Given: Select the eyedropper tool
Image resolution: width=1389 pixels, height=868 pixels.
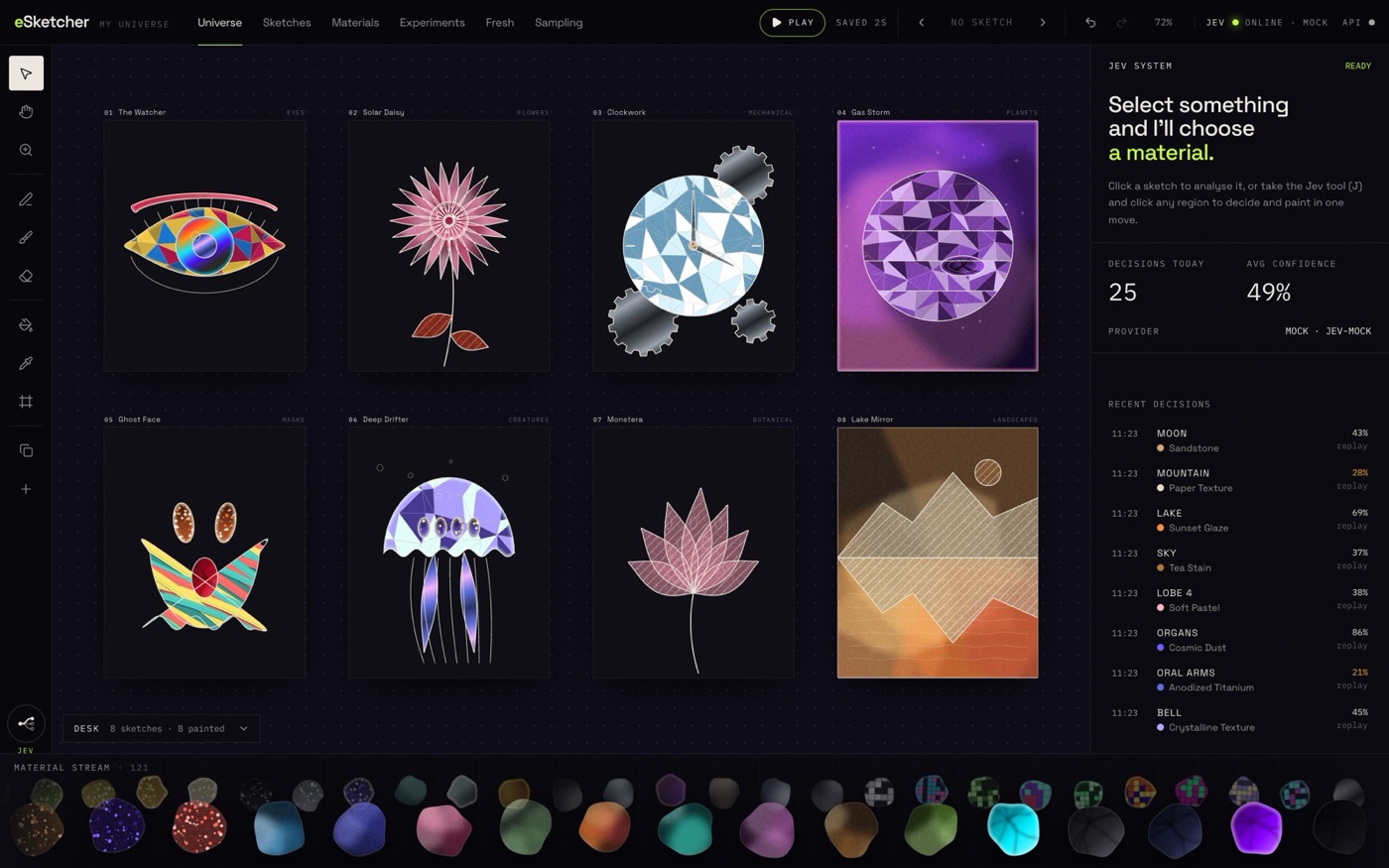Looking at the screenshot, I should click(x=26, y=363).
